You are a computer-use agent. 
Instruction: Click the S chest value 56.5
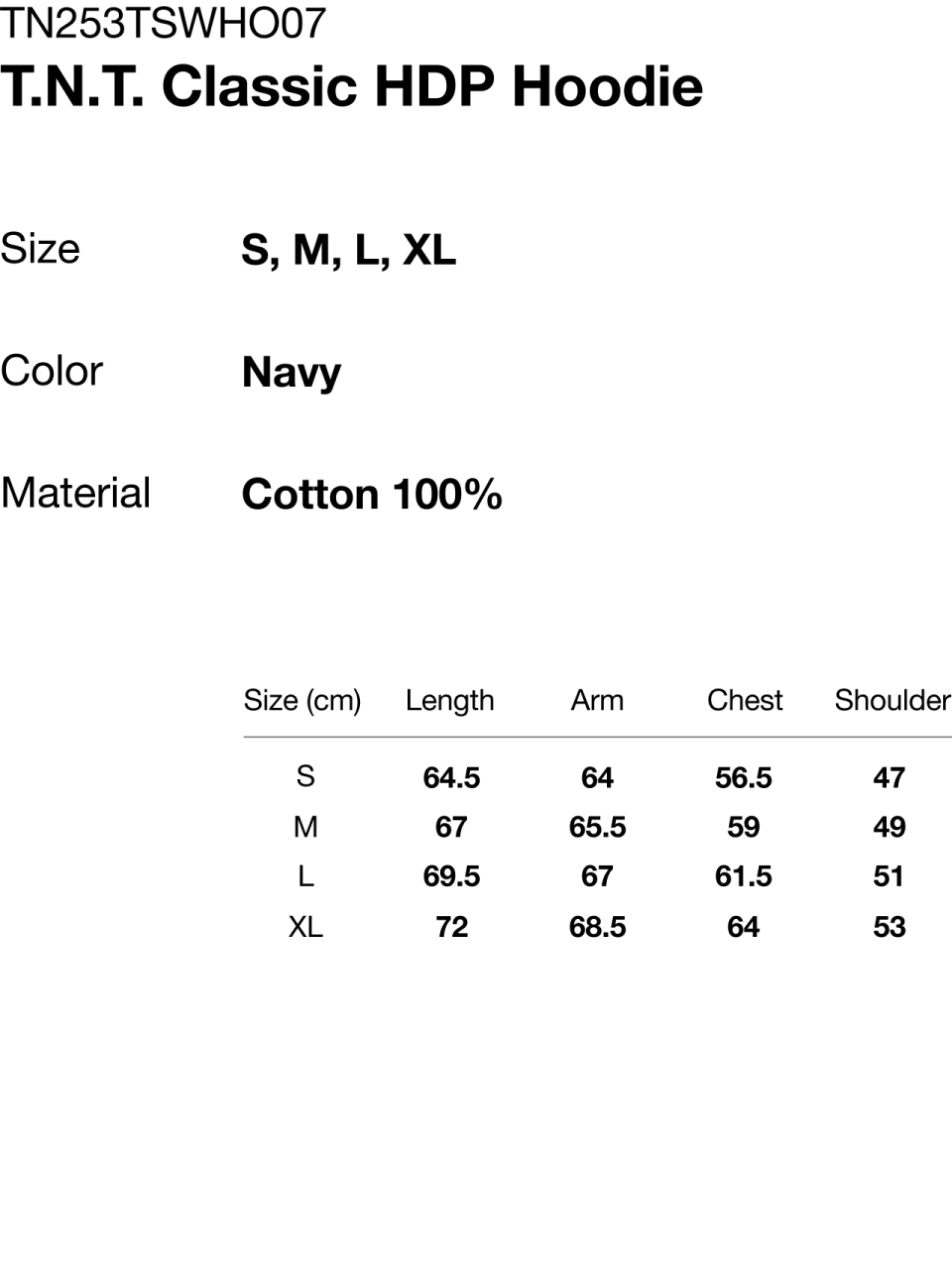[744, 777]
